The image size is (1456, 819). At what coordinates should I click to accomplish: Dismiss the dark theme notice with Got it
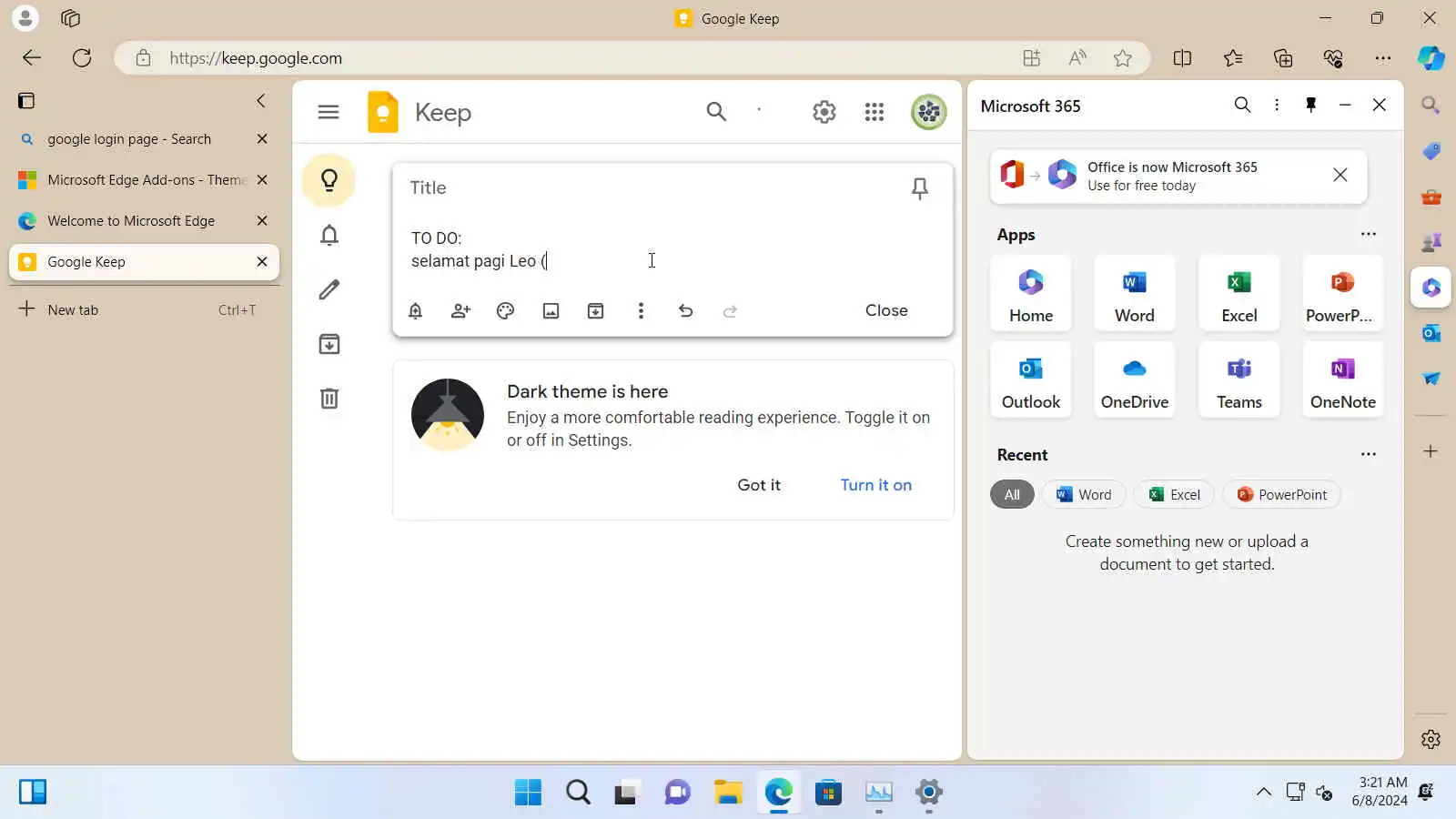click(759, 485)
